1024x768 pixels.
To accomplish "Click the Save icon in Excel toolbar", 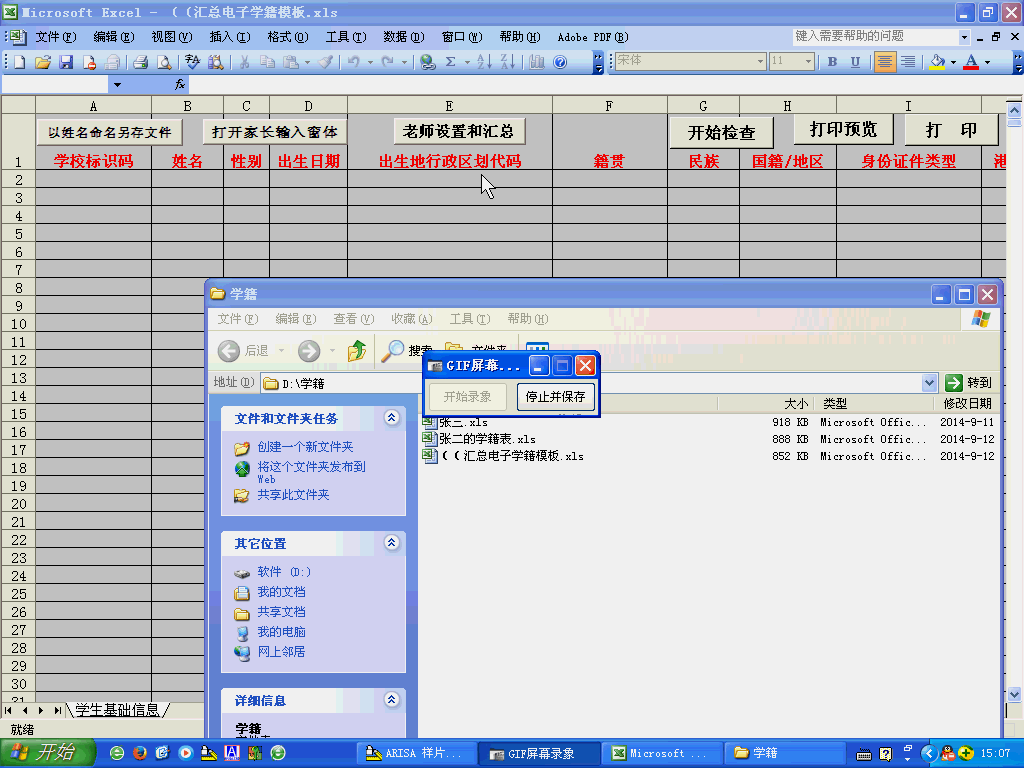I will 66,62.
